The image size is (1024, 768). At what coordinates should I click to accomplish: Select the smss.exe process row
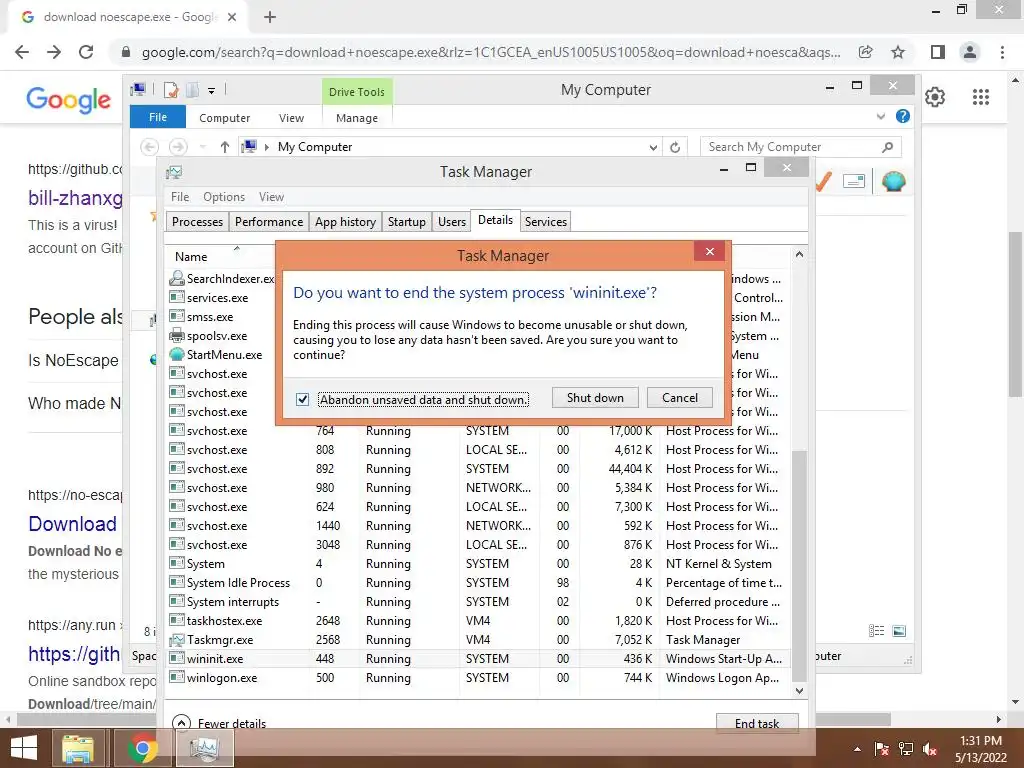222,317
